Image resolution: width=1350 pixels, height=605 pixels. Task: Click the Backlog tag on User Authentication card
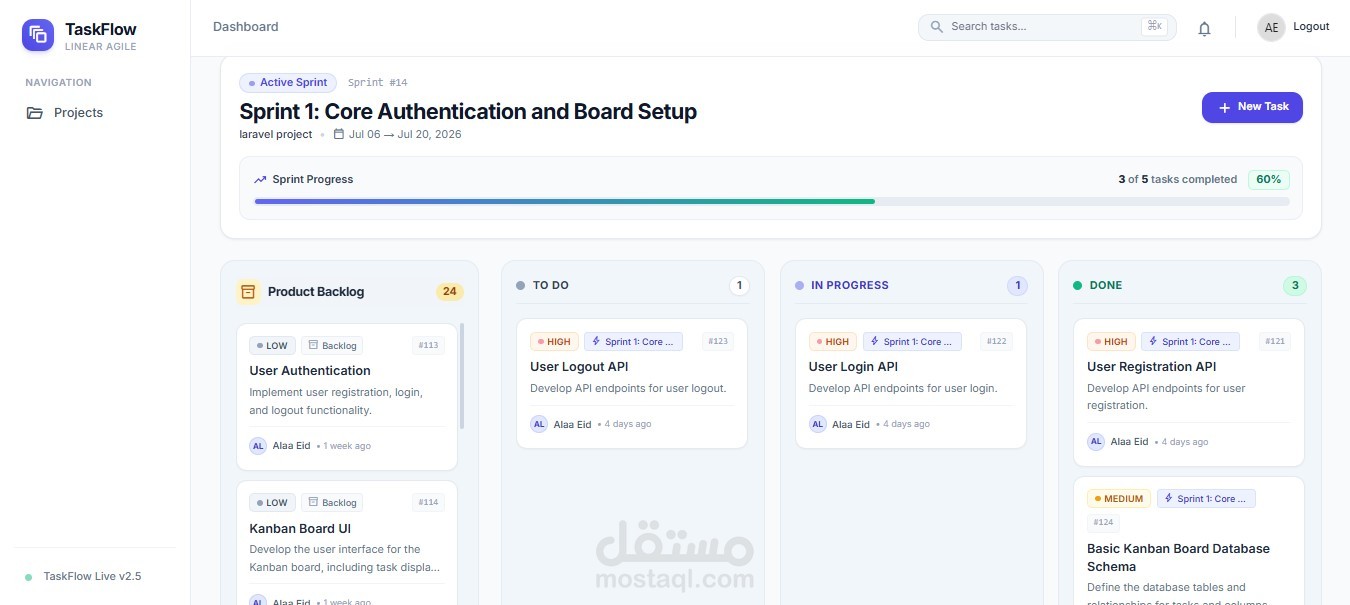point(332,346)
